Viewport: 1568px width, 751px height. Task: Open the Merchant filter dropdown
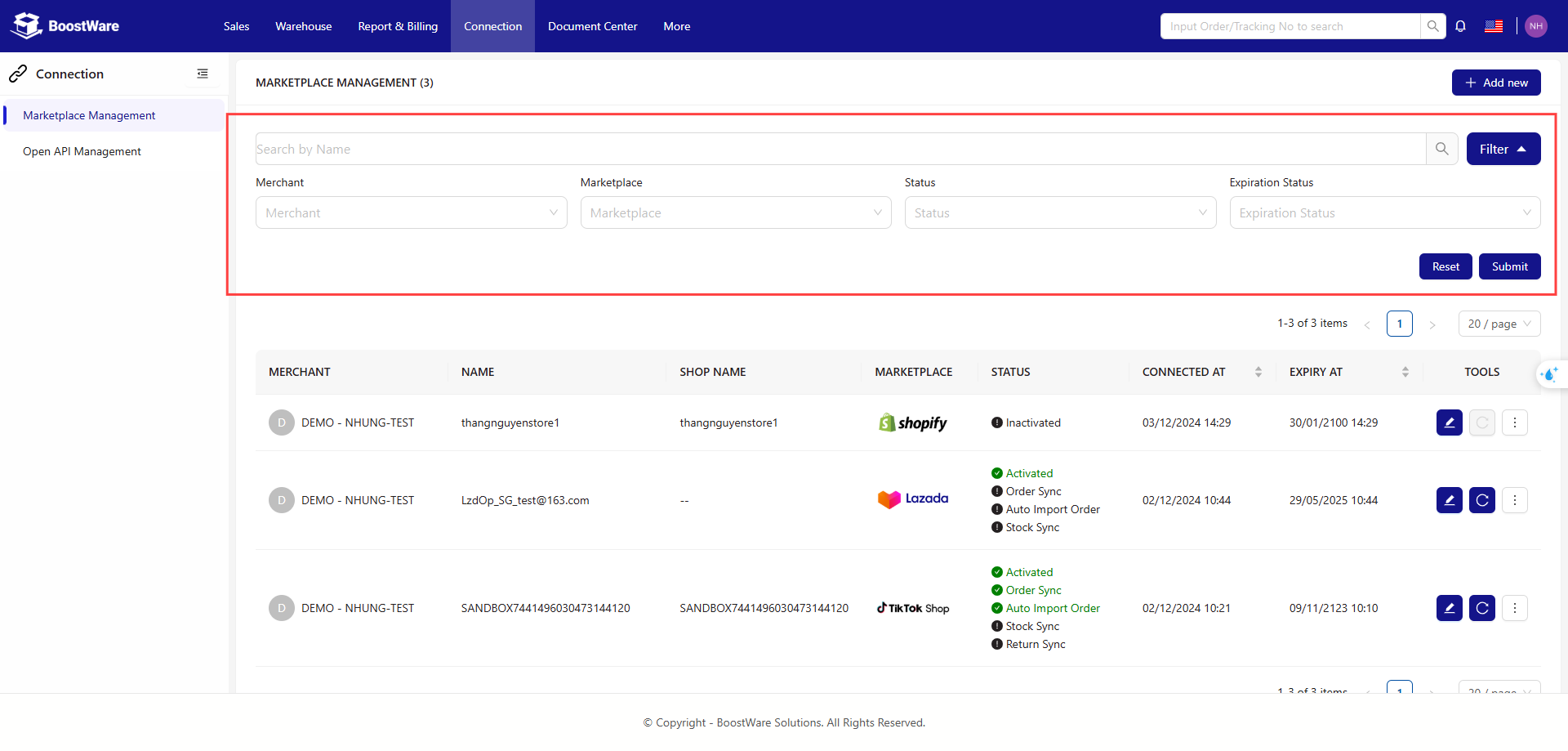coord(411,212)
